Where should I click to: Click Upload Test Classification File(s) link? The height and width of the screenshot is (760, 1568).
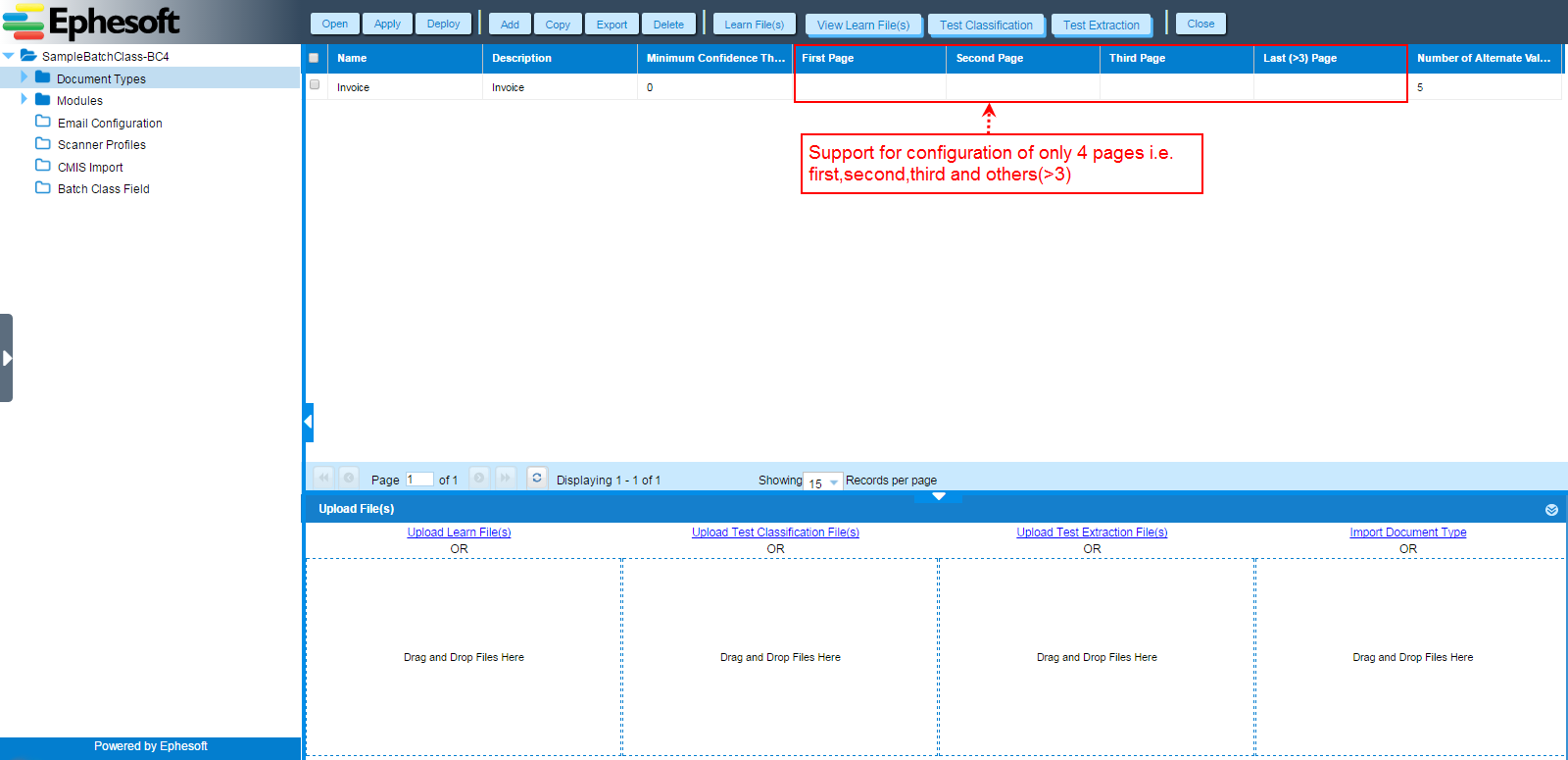[x=775, y=532]
